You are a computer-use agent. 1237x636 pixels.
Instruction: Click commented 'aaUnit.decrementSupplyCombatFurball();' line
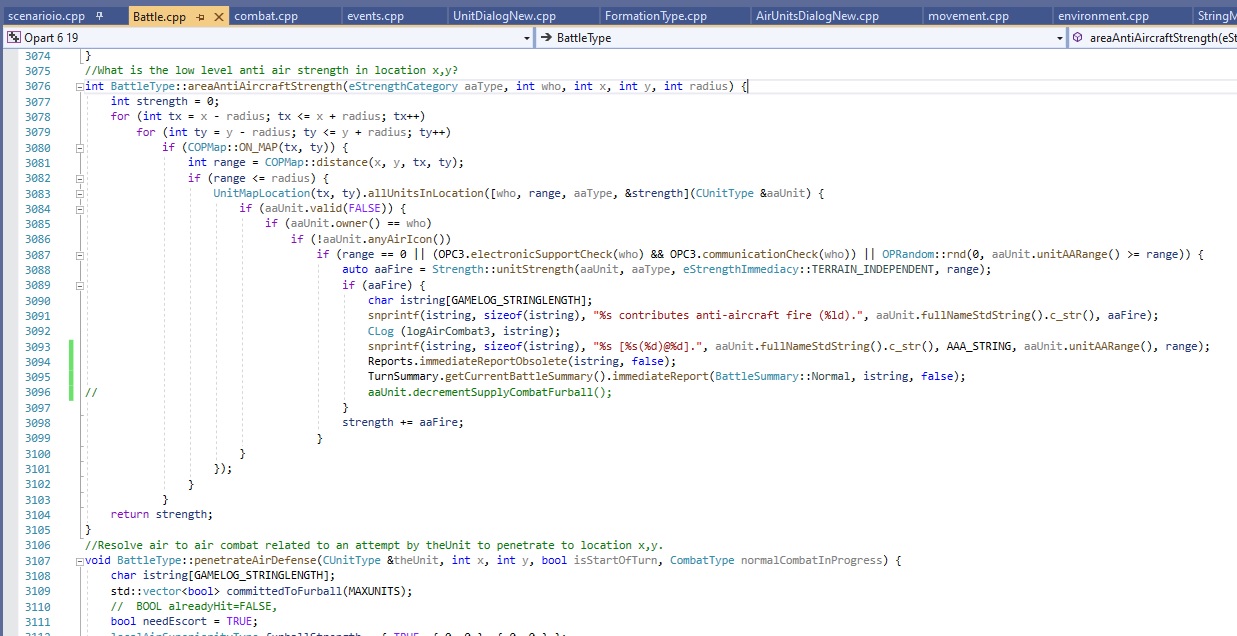click(489, 392)
